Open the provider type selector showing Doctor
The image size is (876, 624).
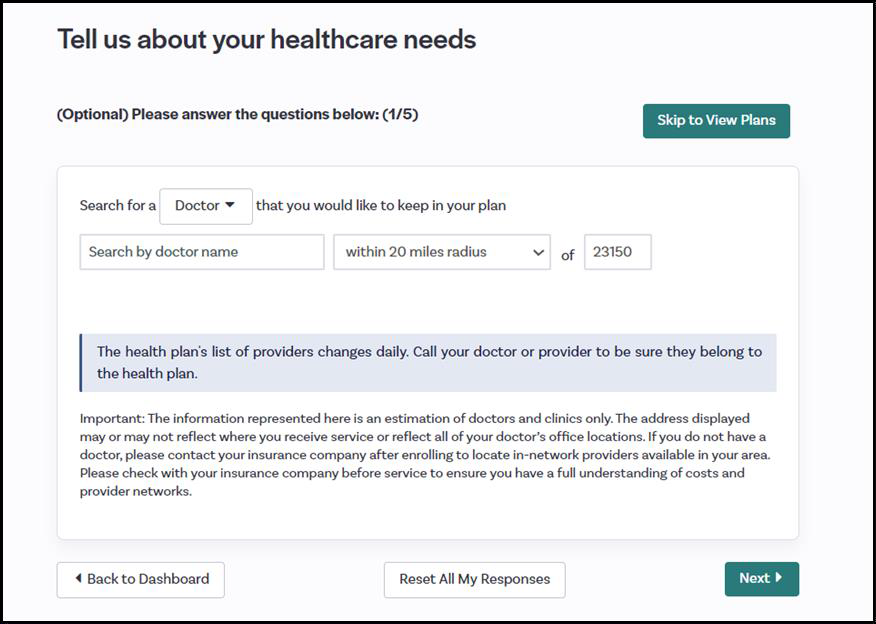point(205,206)
